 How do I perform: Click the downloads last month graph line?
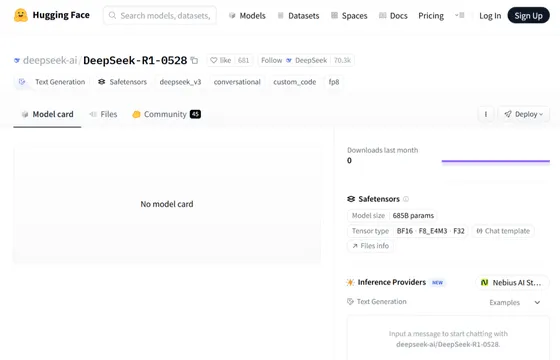point(496,161)
